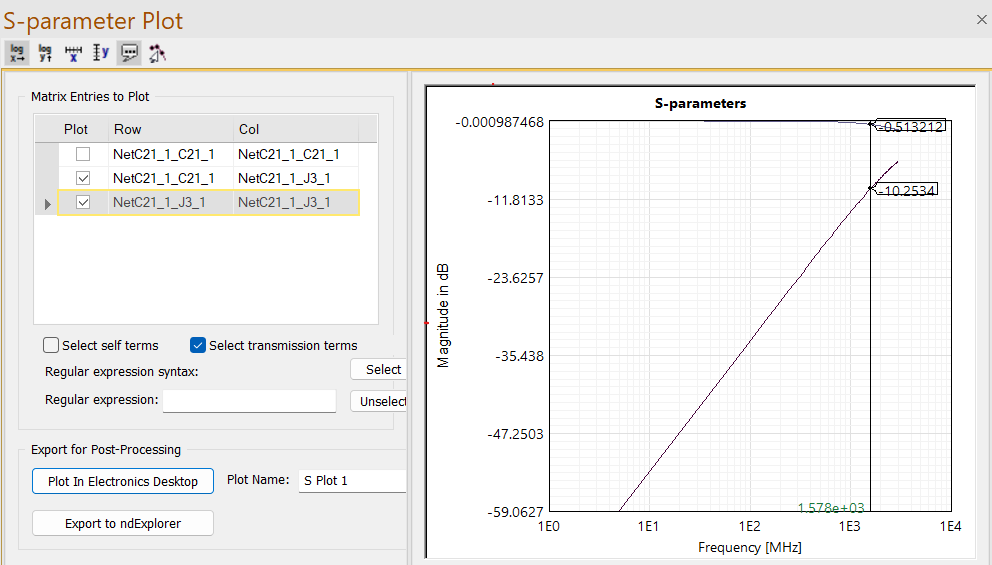992x565 pixels.
Task: Click the Regular expression syntax label
Action: [x=121, y=372]
